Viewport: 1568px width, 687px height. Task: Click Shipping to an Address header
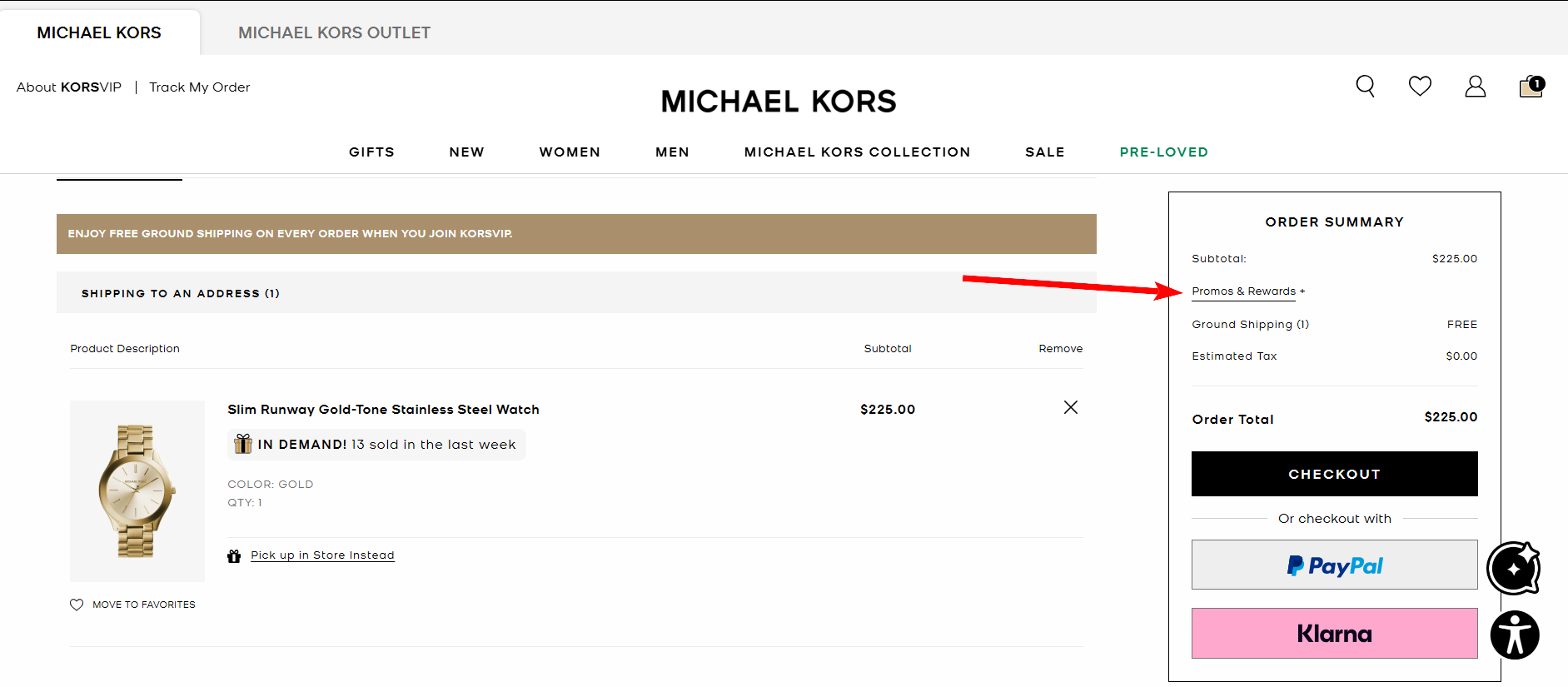coord(576,293)
